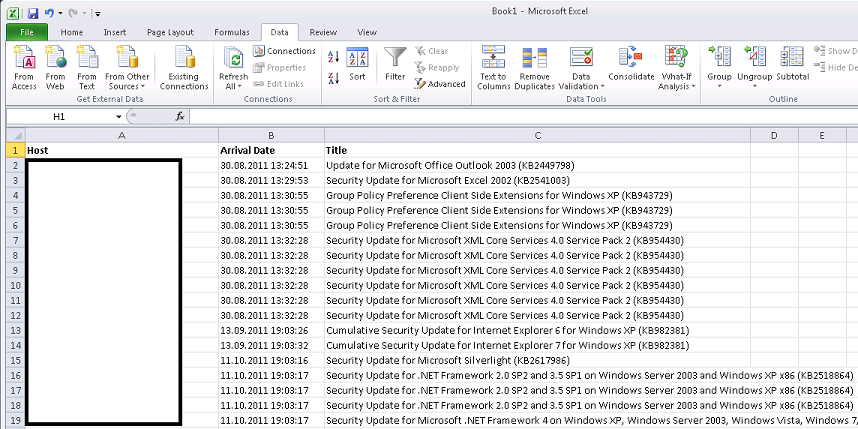Select column D header
Screen dimensions: 858x429
pos(774,135)
